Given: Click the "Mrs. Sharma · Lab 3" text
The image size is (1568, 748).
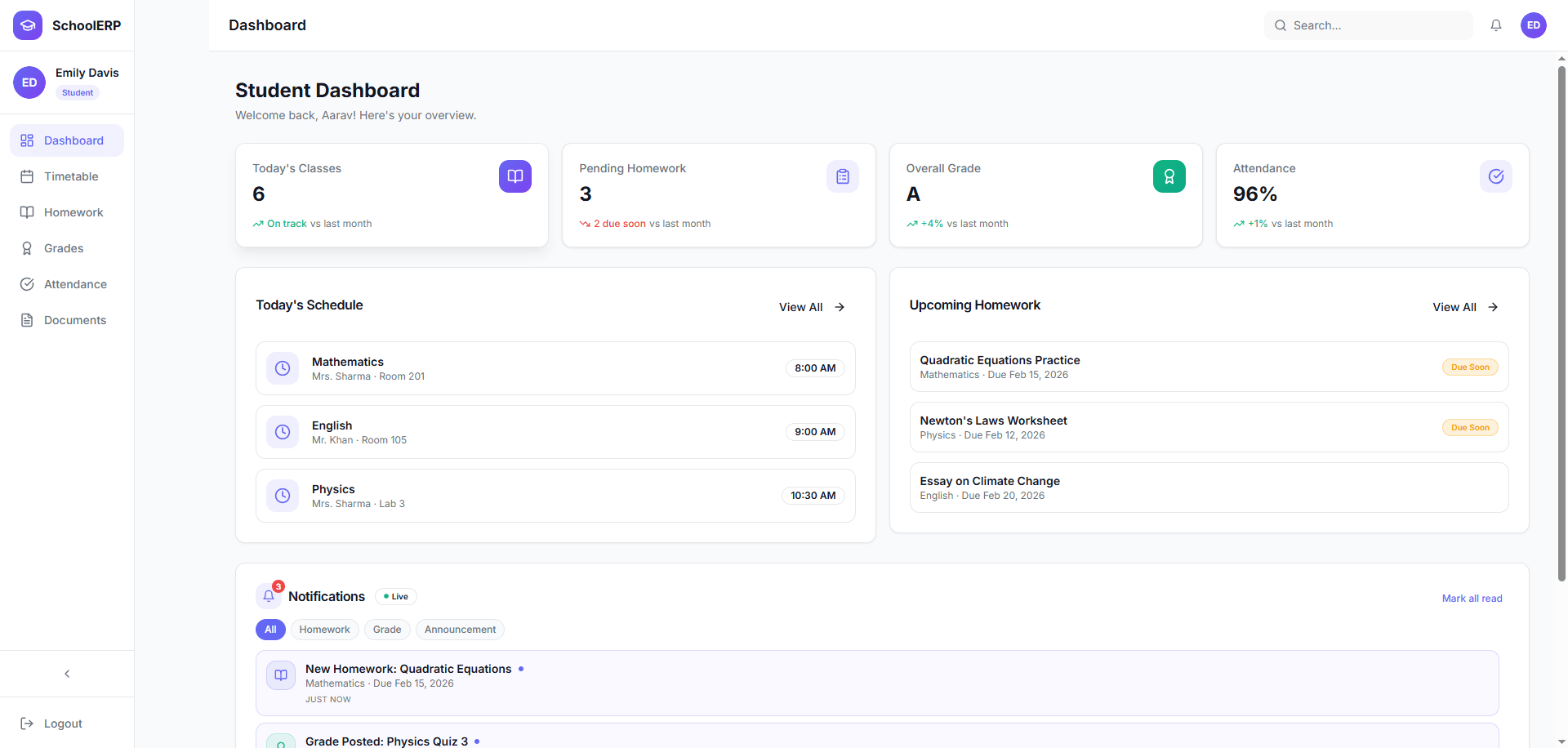Looking at the screenshot, I should click(359, 504).
